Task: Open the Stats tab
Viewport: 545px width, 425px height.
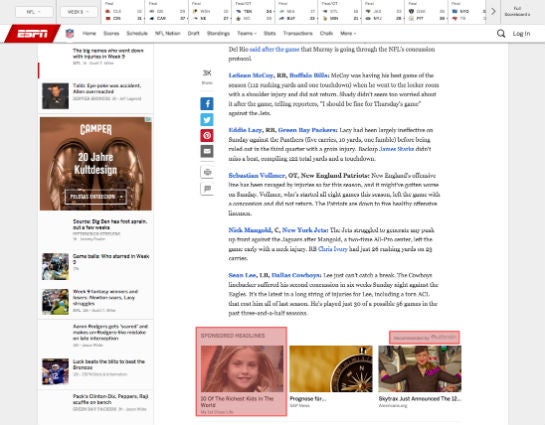Action: tap(270, 33)
